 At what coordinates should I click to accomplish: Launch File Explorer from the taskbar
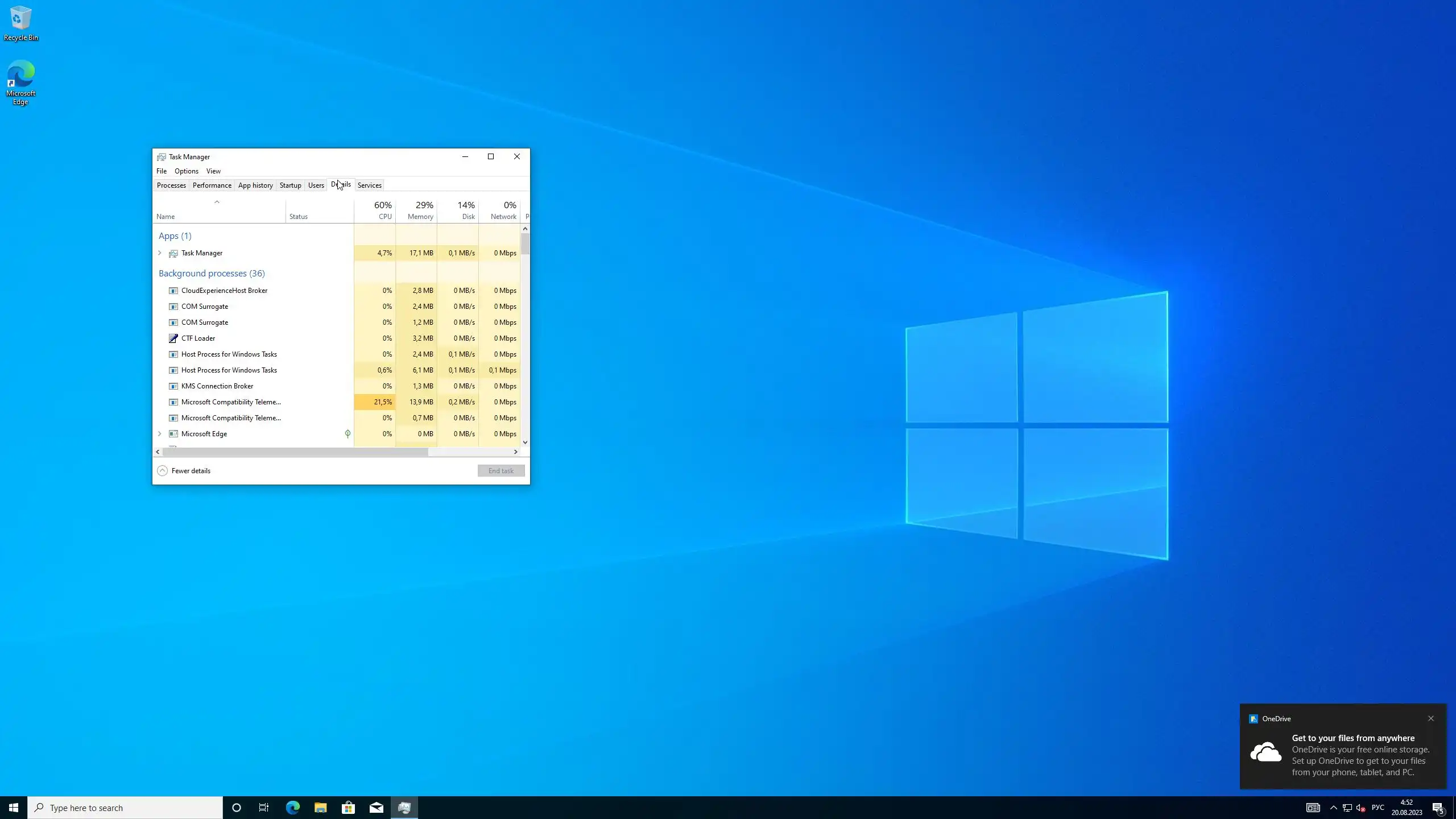click(x=320, y=808)
